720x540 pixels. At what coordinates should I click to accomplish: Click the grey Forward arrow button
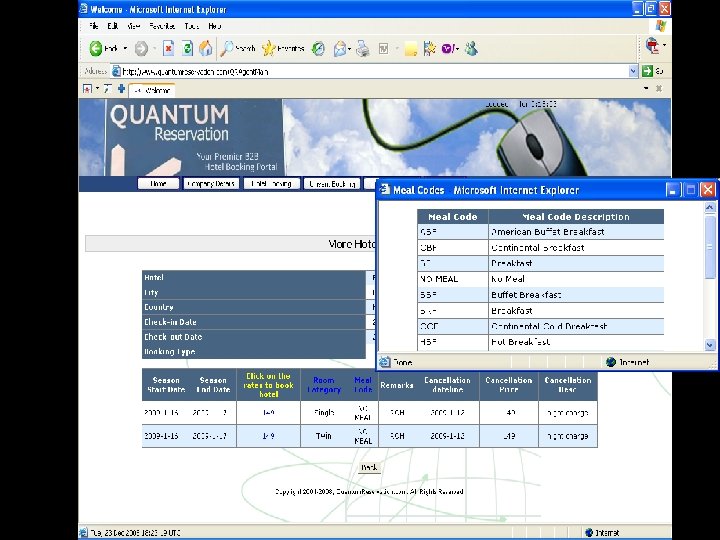141,48
